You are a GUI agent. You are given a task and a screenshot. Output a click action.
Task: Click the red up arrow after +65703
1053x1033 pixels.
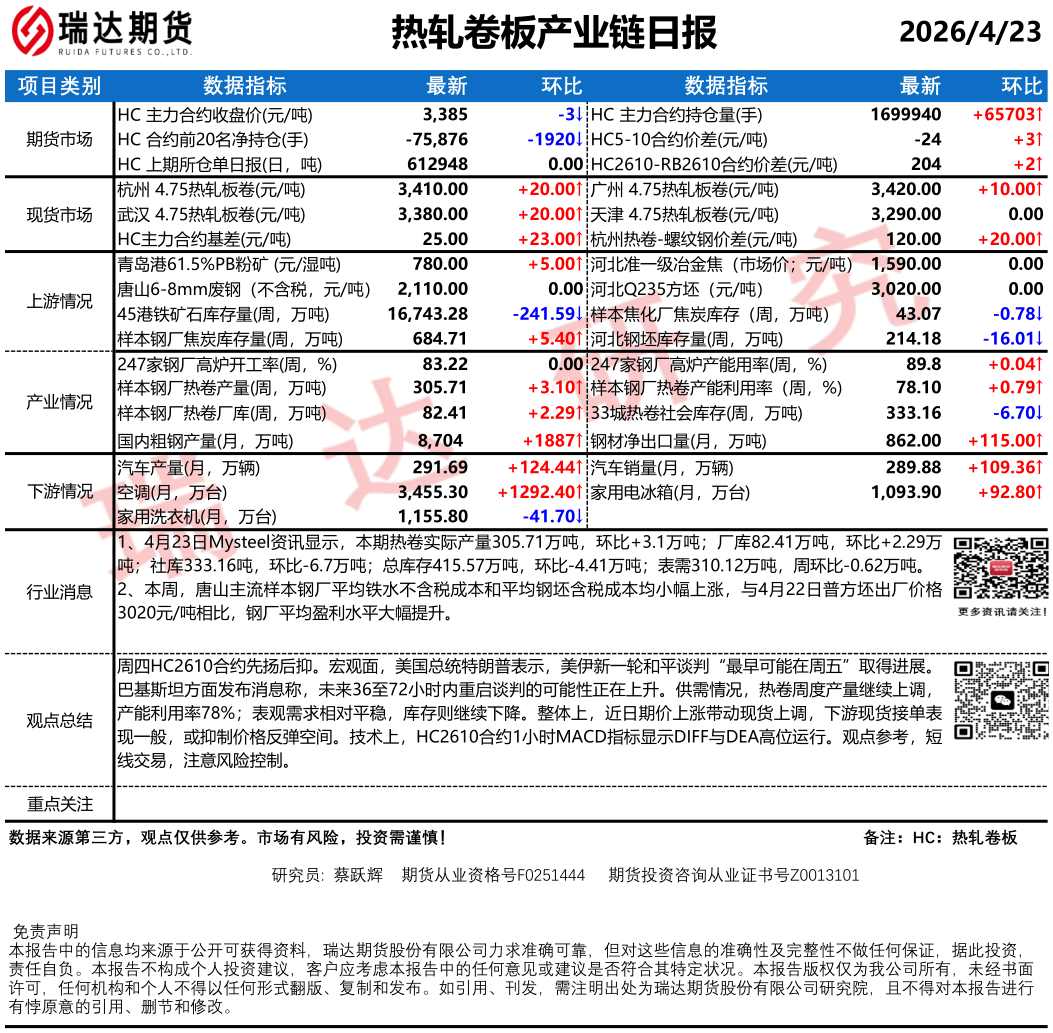pos(1040,115)
